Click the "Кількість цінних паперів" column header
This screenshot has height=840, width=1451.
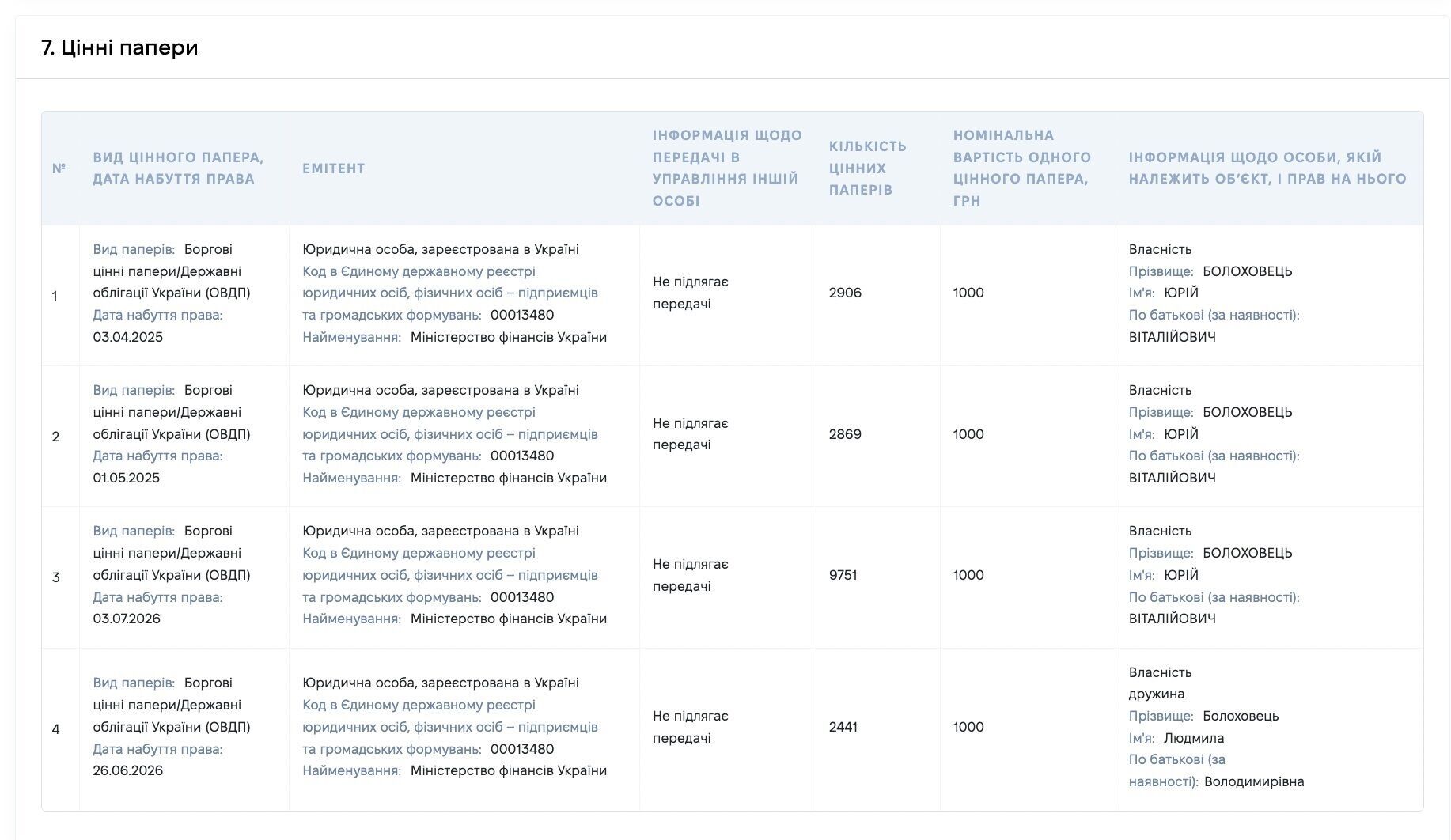pos(868,168)
